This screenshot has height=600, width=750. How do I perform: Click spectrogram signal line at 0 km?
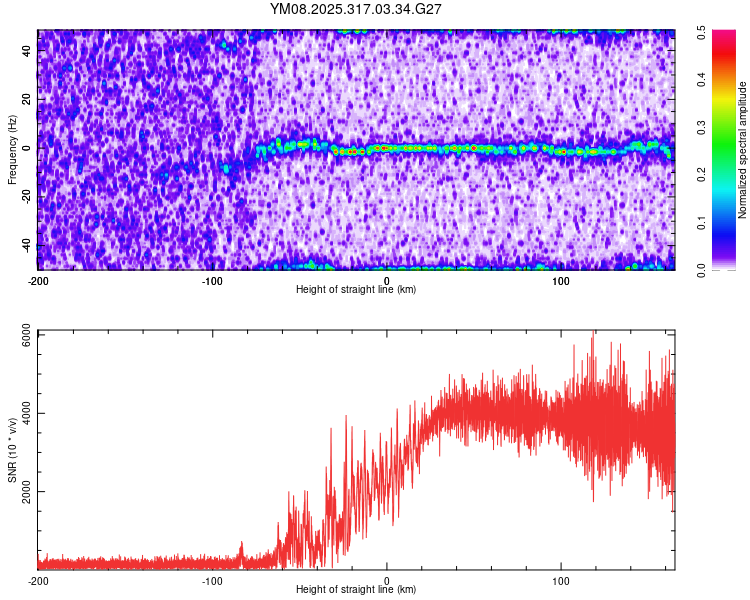[387, 147]
